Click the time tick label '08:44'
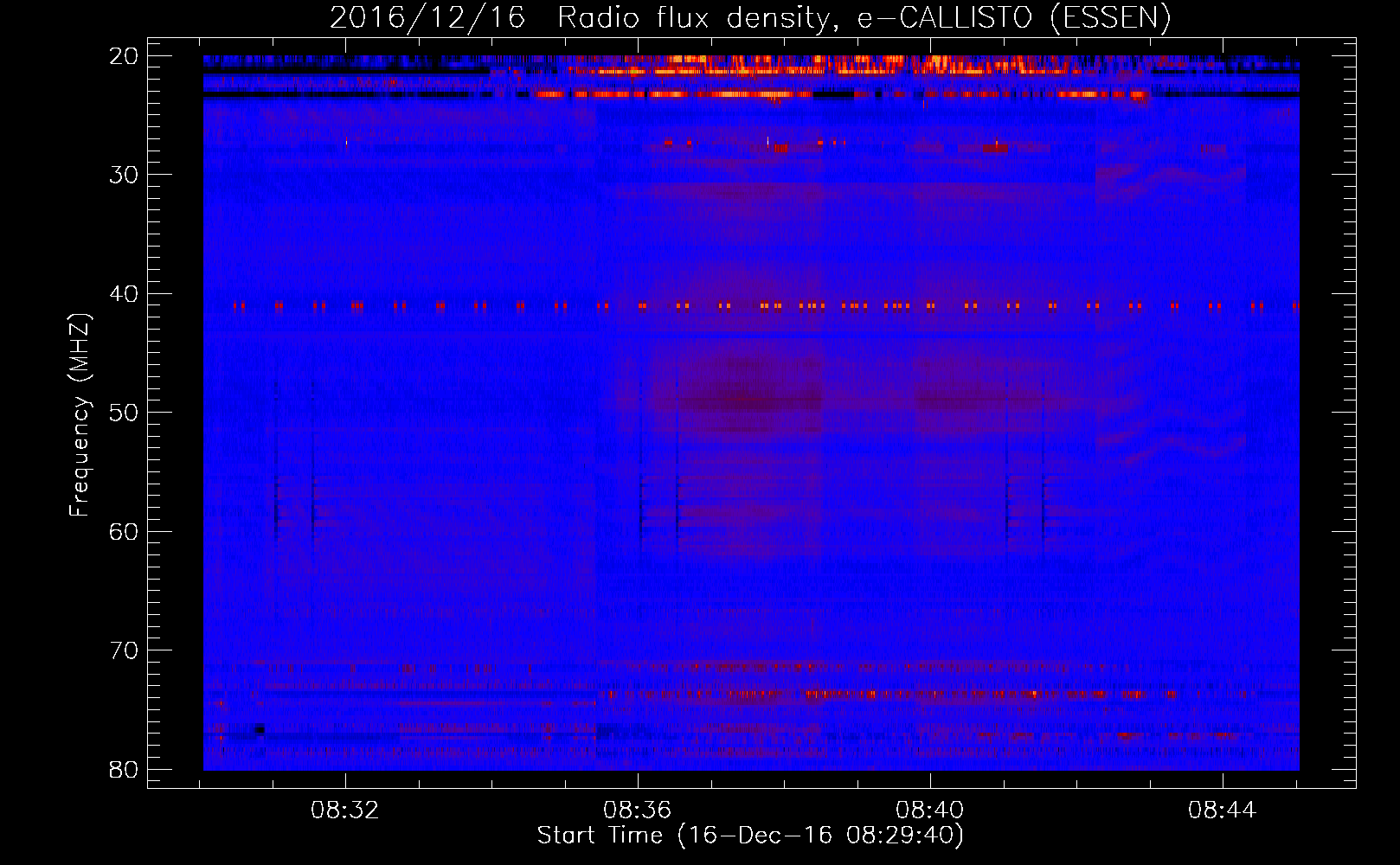 click(x=1222, y=811)
